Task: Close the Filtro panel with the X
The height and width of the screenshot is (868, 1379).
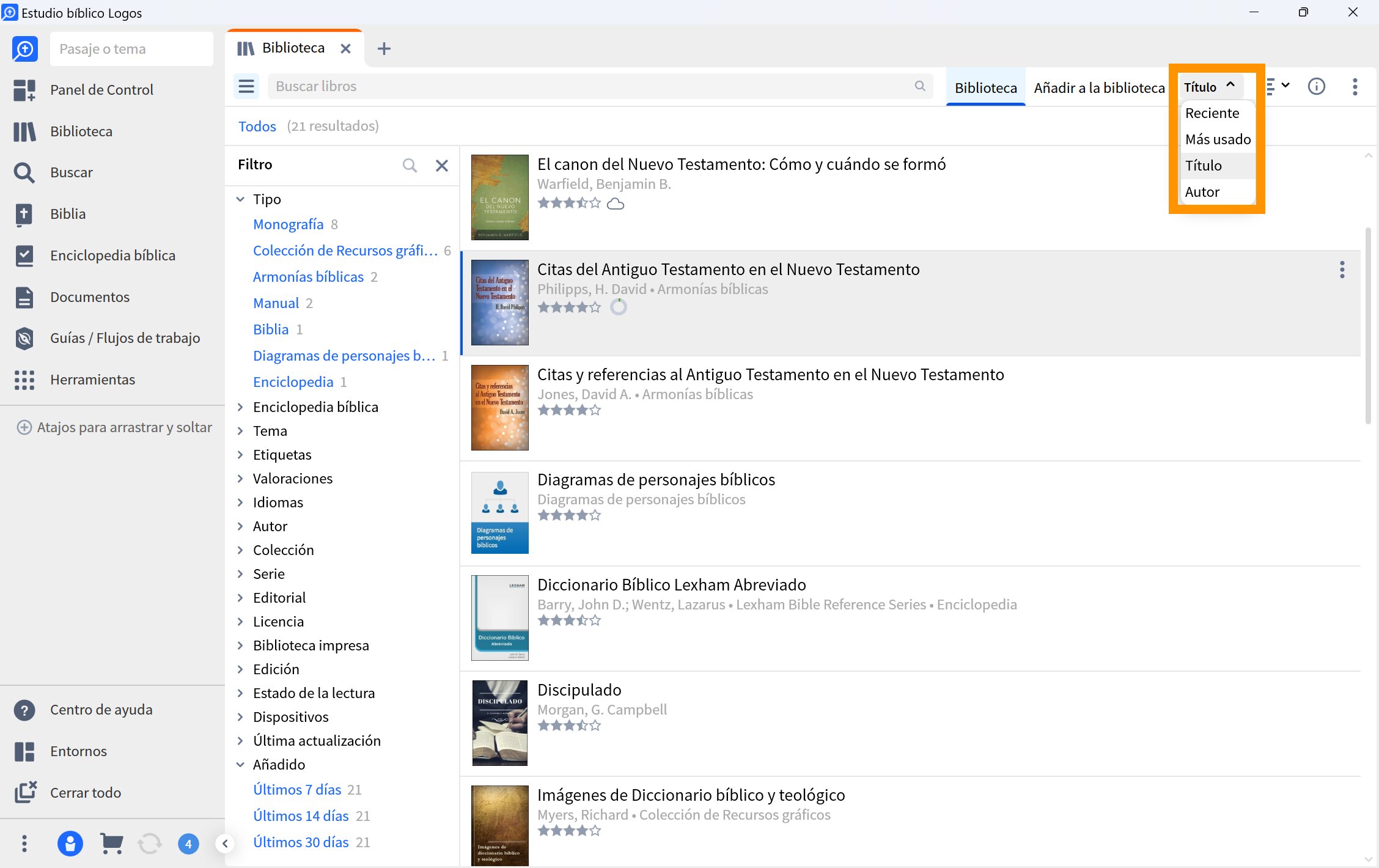Action: click(442, 165)
